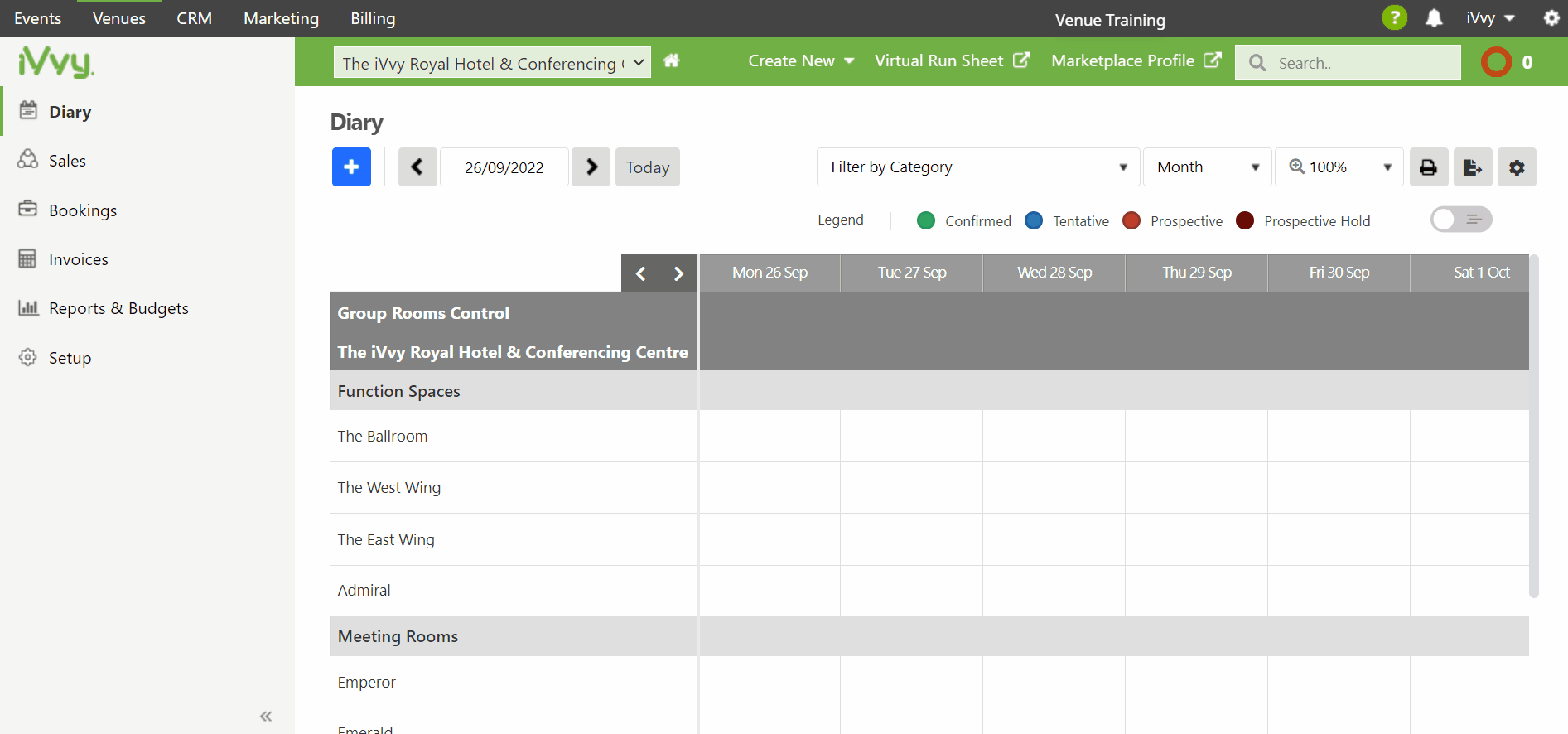Click the blue plus add booking button
This screenshot has width=1568, height=734.
(351, 167)
